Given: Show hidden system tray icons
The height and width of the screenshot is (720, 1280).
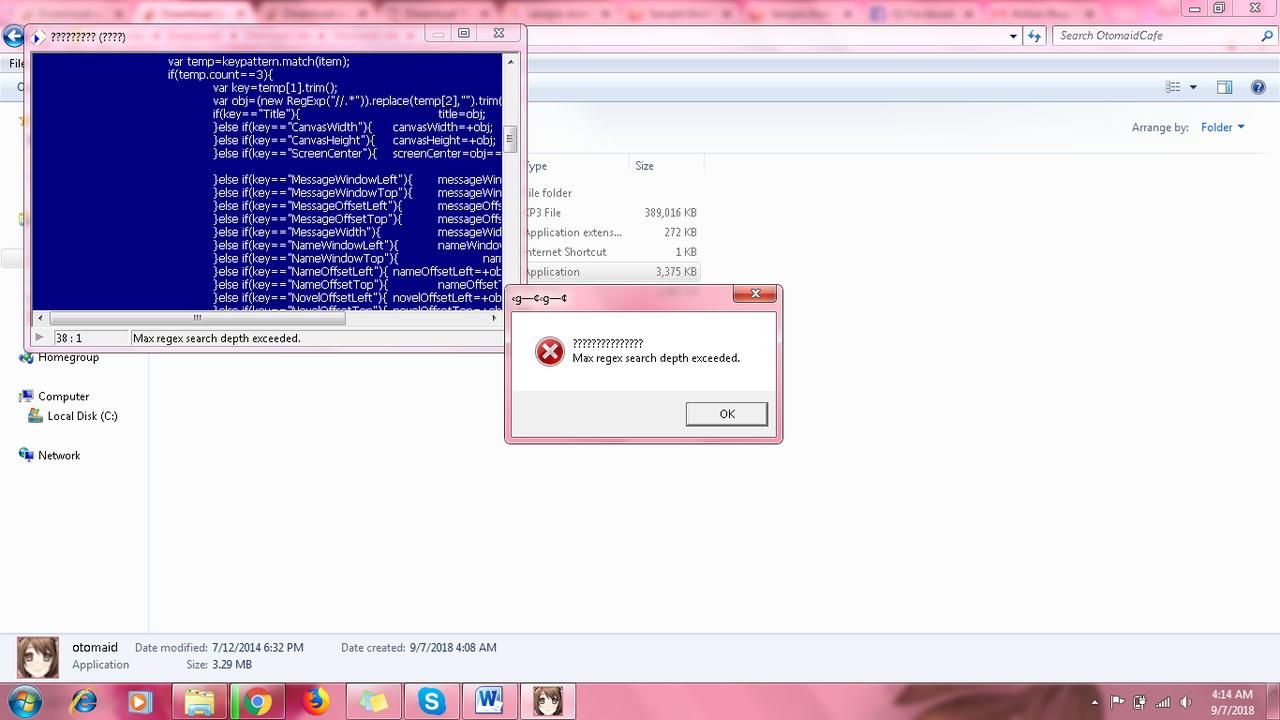Looking at the screenshot, I should 1095,702.
